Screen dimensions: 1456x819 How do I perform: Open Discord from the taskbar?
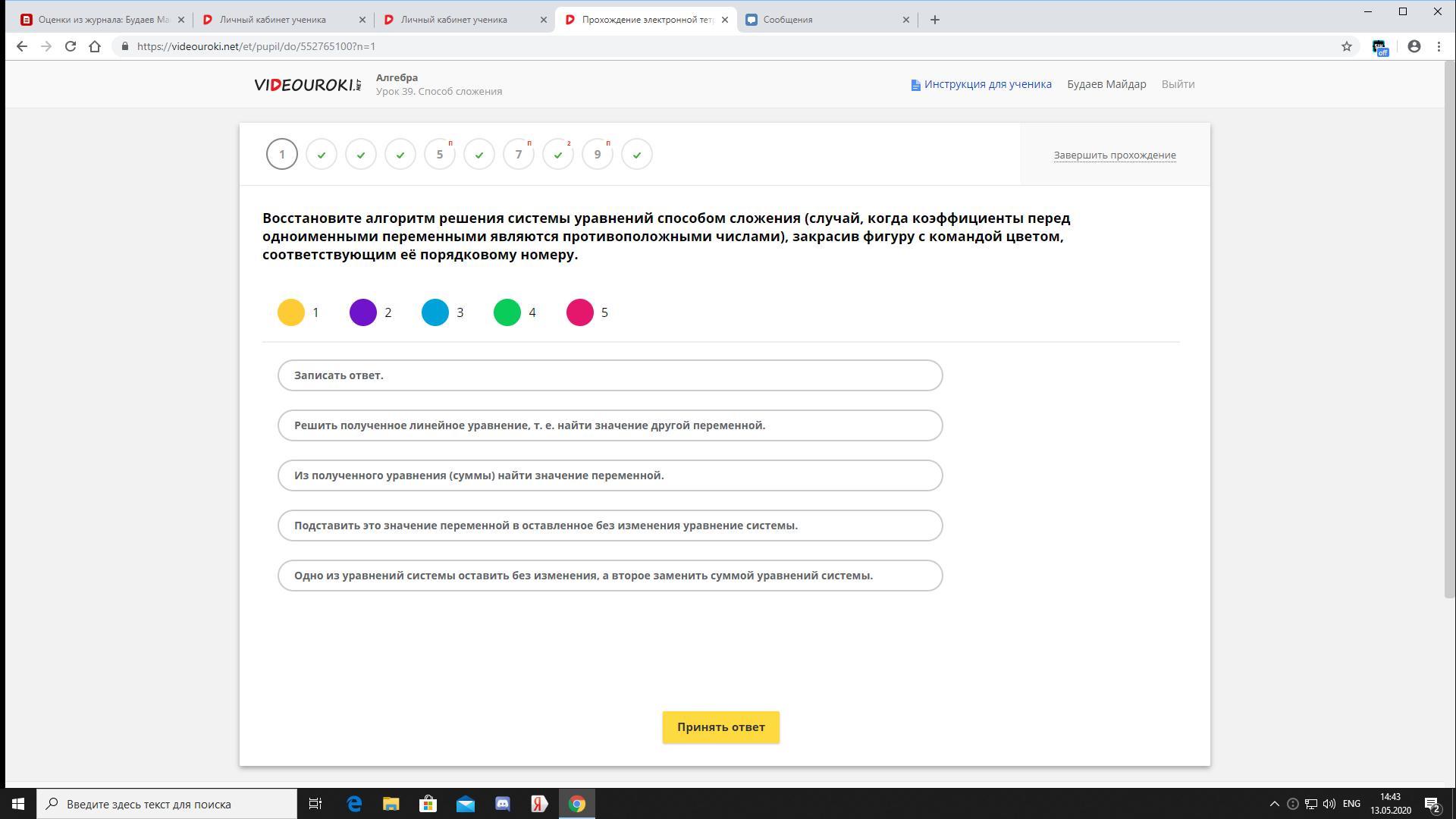(503, 804)
